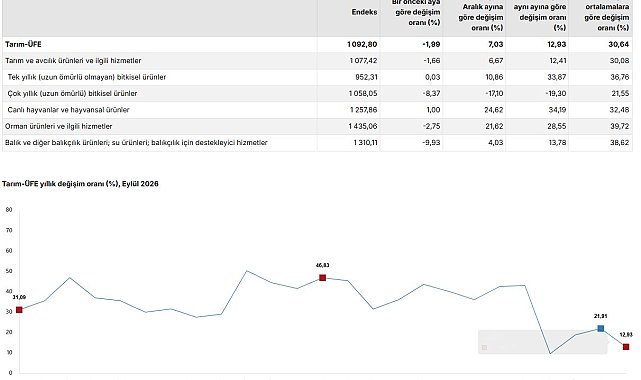Click the index value 952,31

coord(366,77)
